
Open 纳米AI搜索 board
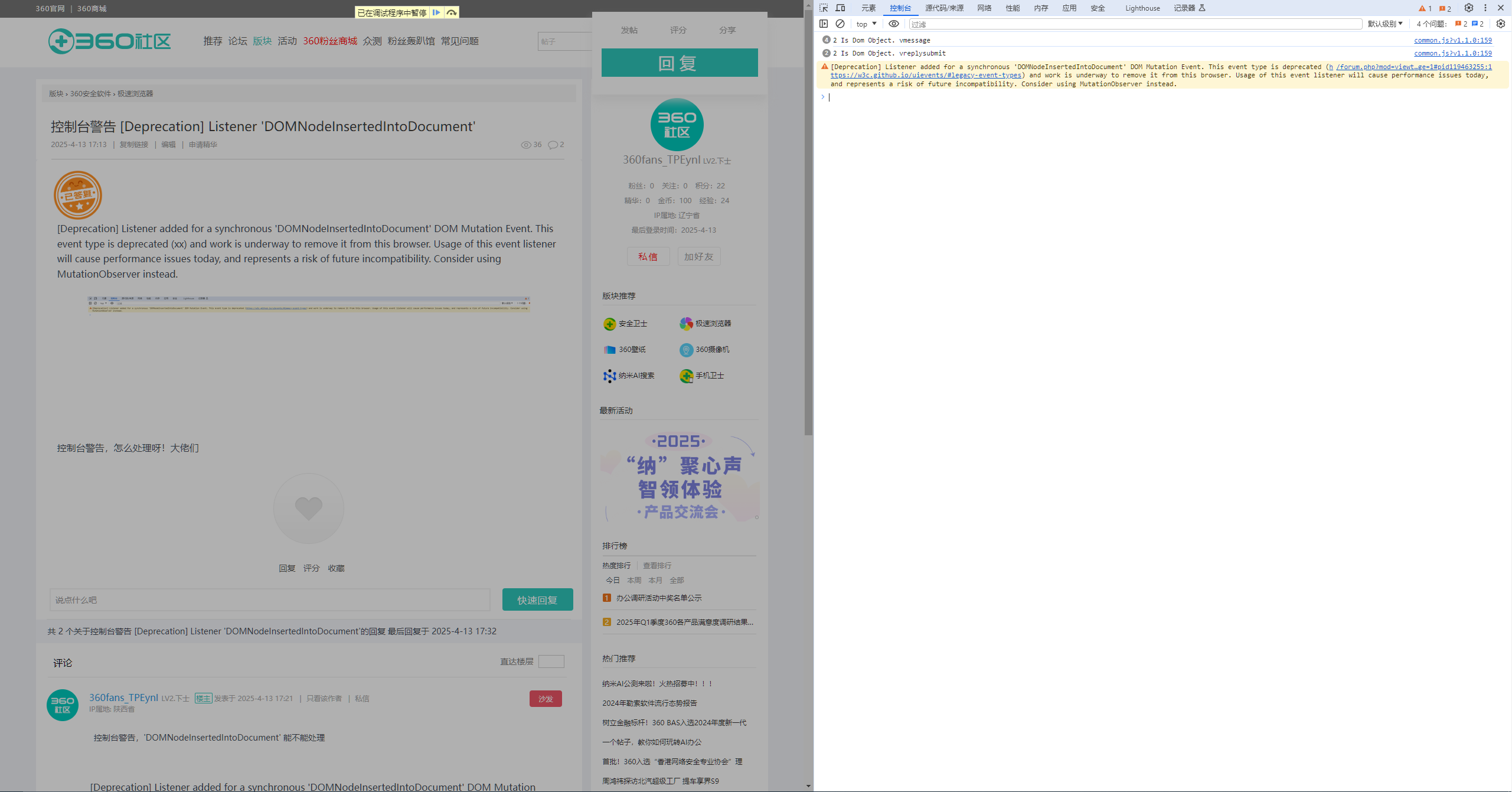(629, 376)
